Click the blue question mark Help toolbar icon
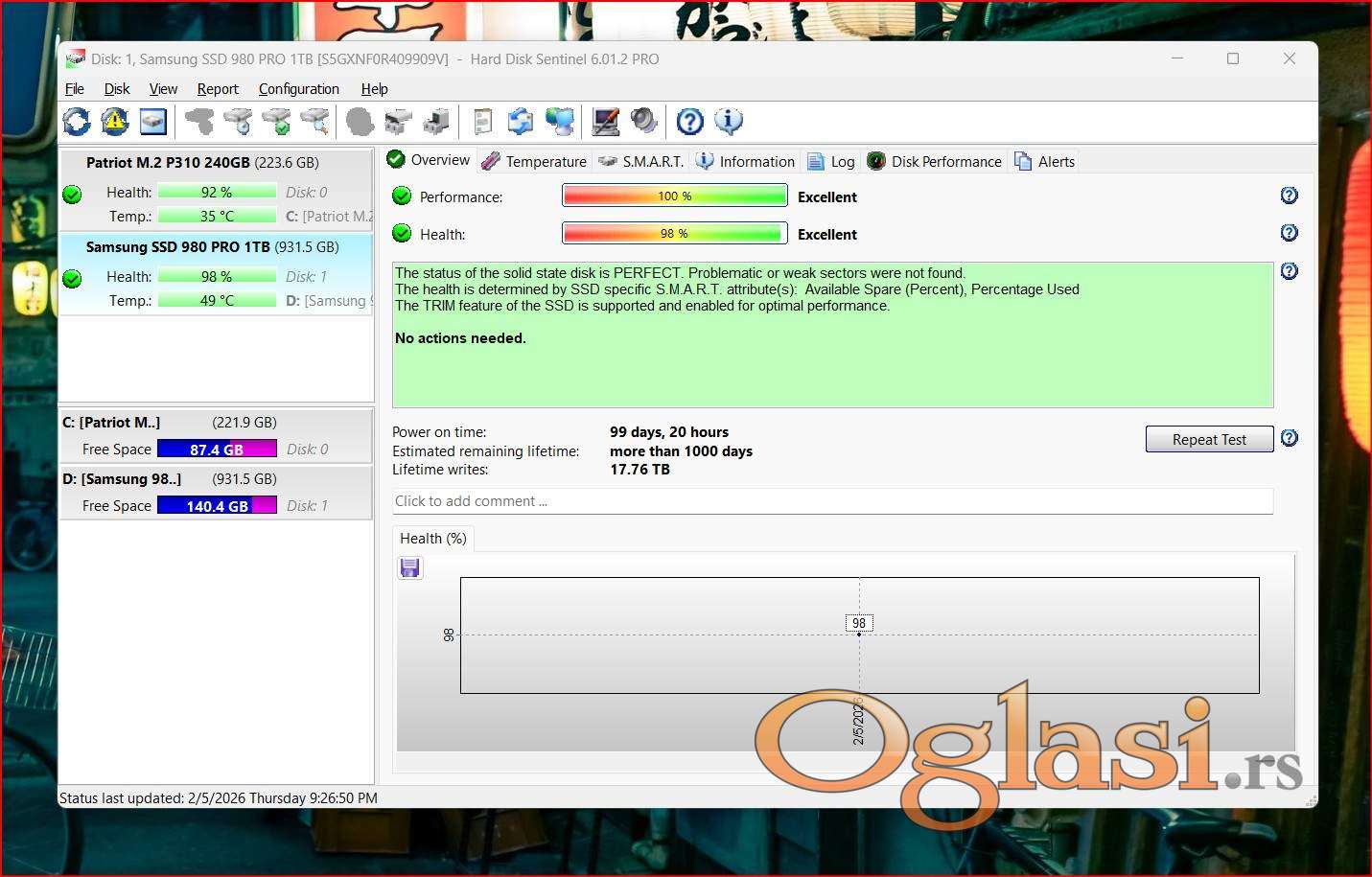1372x877 pixels. click(x=689, y=122)
